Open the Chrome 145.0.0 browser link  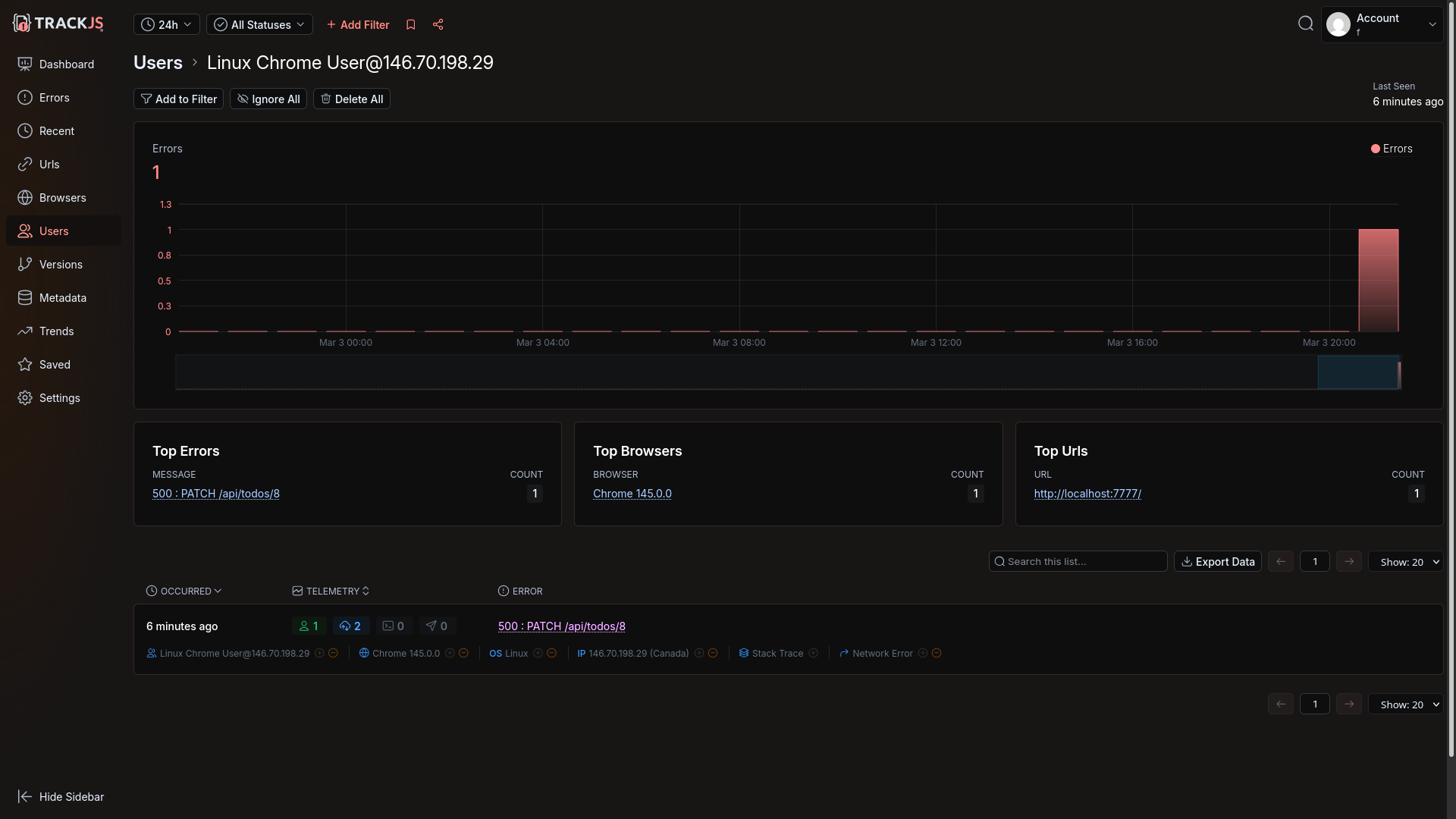tap(632, 494)
